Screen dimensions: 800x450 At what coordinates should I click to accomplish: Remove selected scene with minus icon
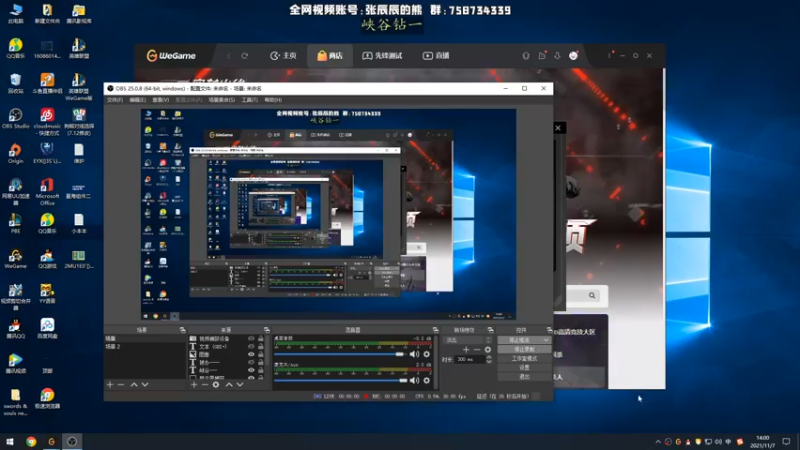coord(121,385)
